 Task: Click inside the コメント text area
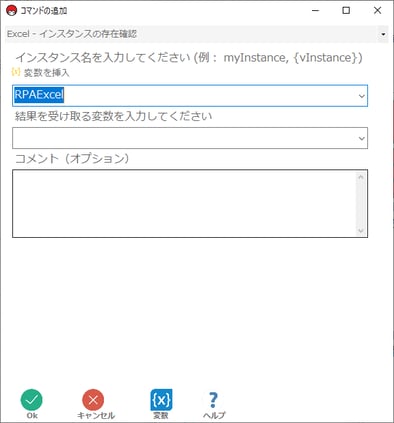tap(184, 203)
